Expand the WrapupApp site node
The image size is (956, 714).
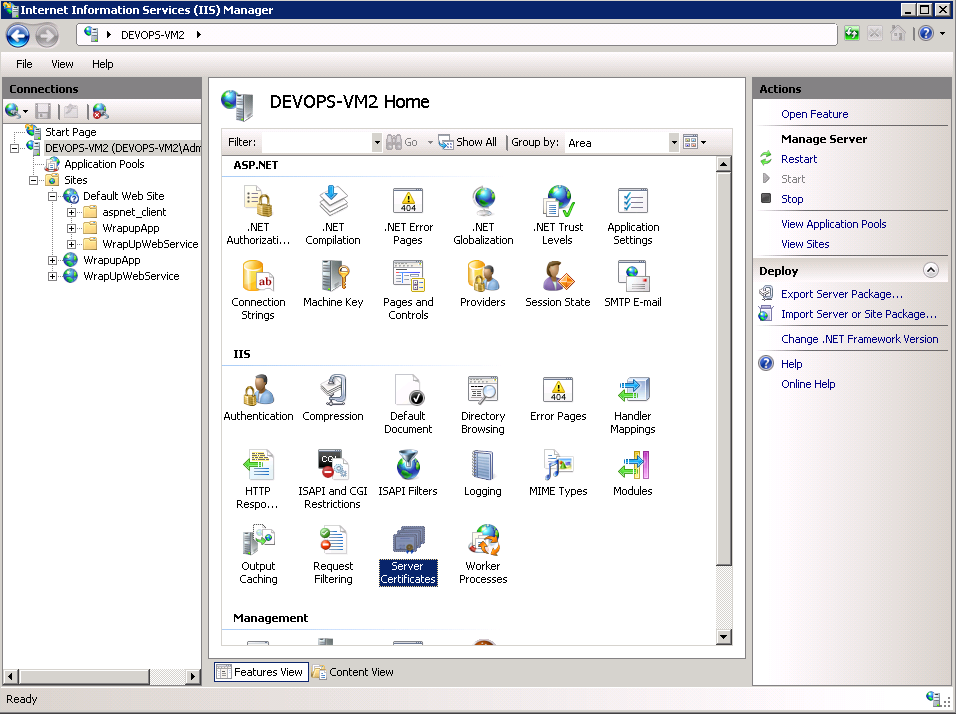coord(53,260)
